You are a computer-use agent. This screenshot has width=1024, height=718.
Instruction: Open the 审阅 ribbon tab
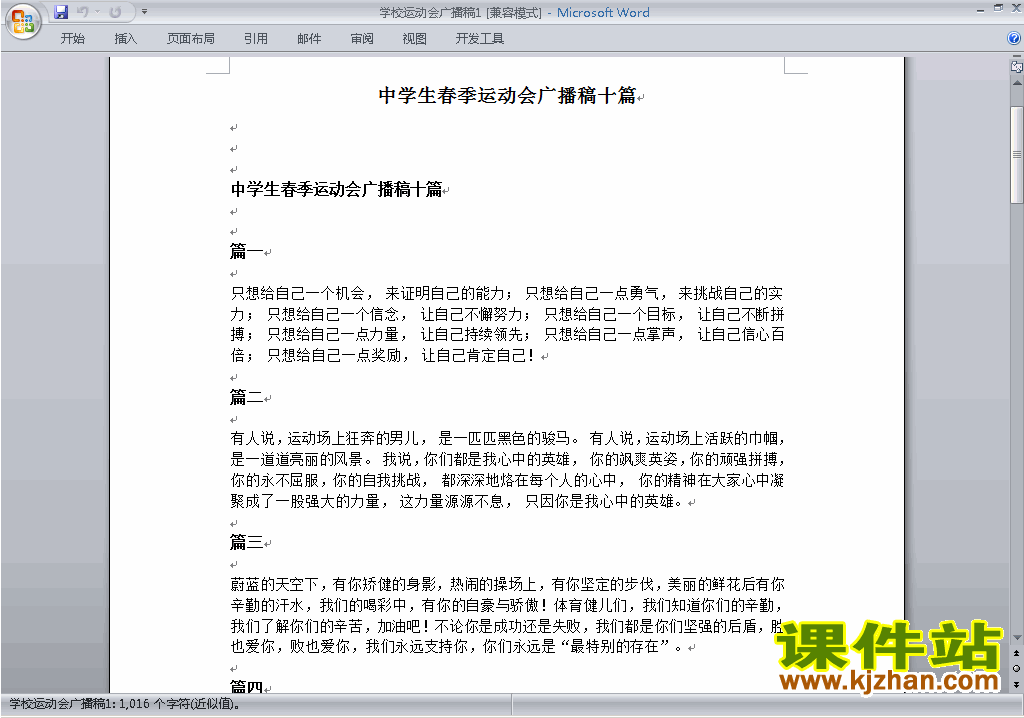pos(362,39)
